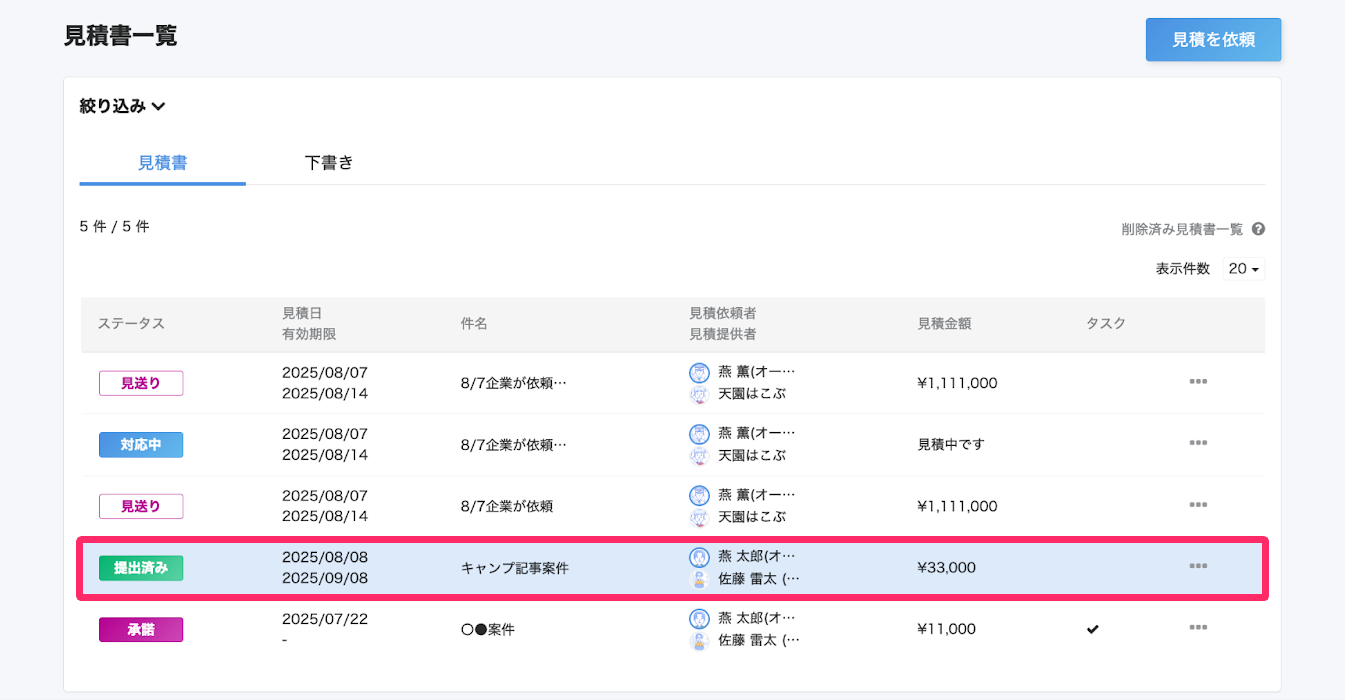Click the 見積書一覧 page heading
The image size is (1345, 700).
click(120, 36)
